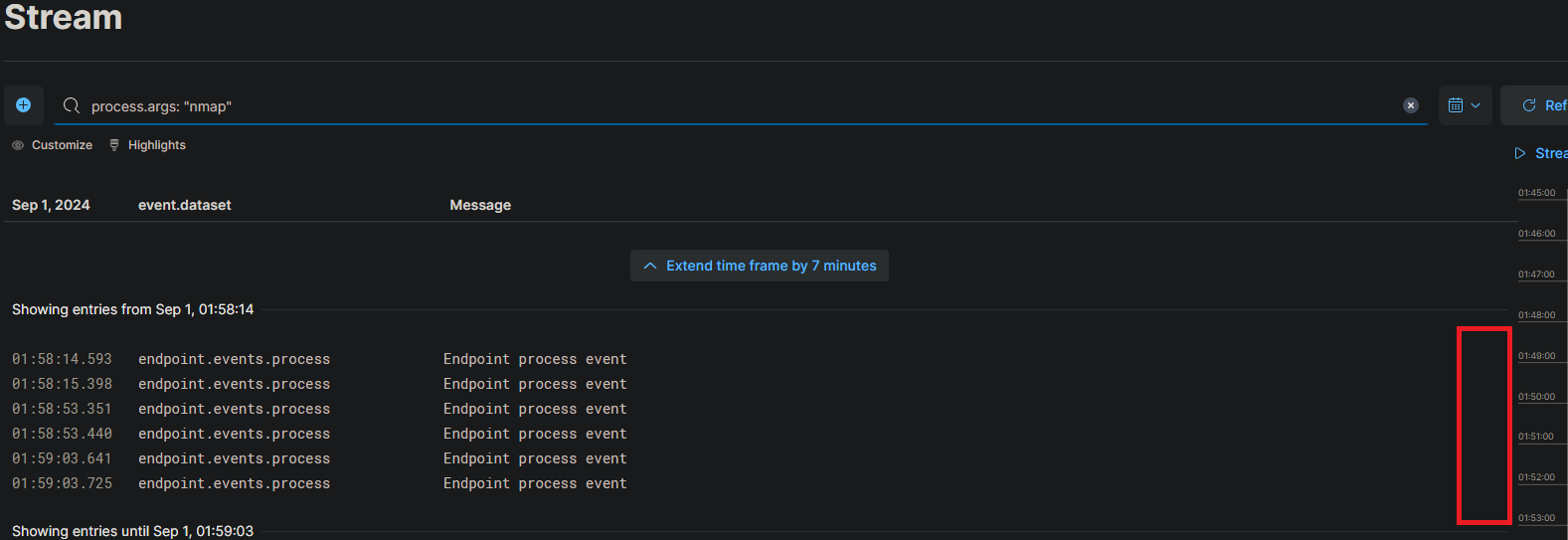Click the Refresh button
The height and width of the screenshot is (540, 1568).
1542,105
